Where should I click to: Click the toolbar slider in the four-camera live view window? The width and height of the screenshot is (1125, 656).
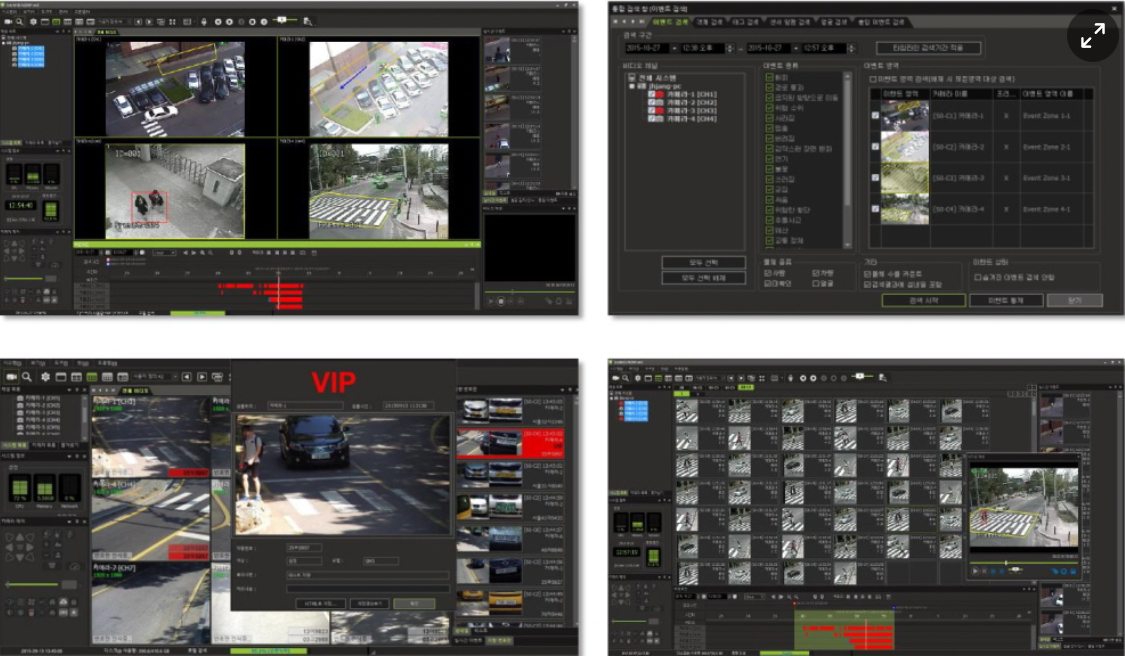[283, 20]
